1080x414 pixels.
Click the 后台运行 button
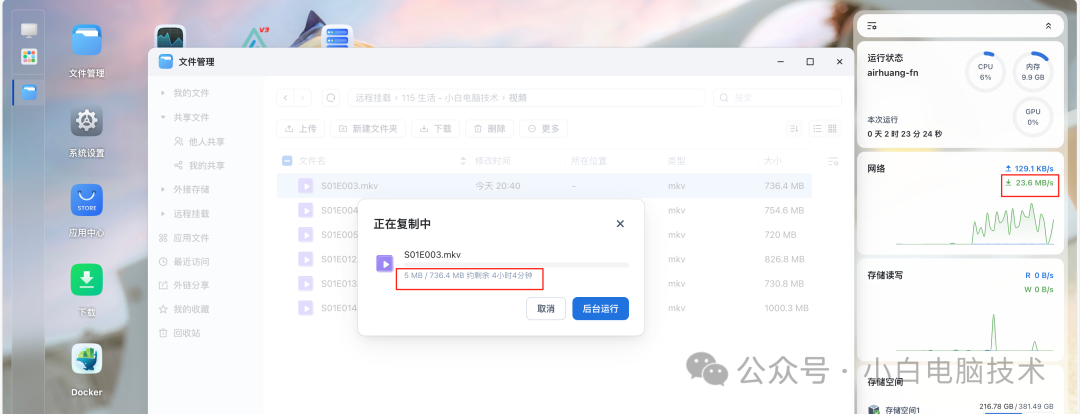pos(601,309)
